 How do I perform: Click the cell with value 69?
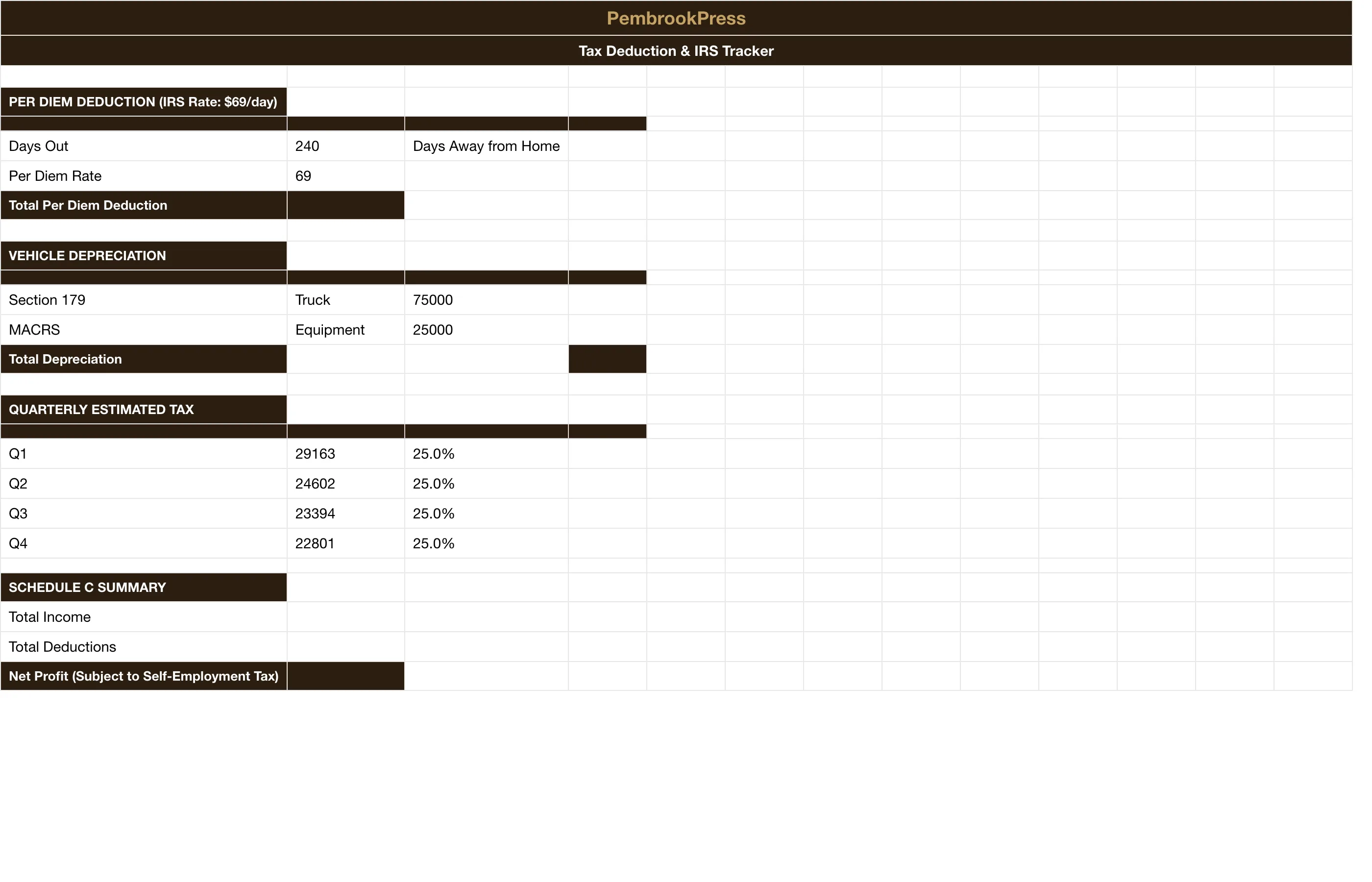click(346, 176)
